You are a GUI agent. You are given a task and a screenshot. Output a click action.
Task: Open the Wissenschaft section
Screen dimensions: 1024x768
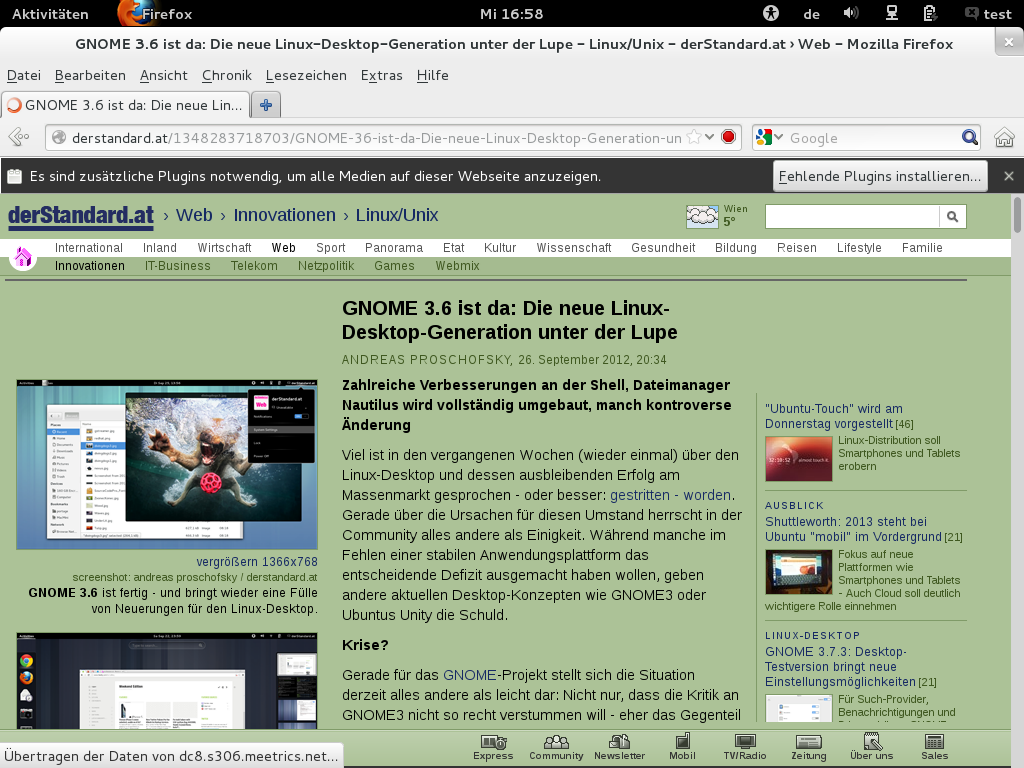(574, 248)
